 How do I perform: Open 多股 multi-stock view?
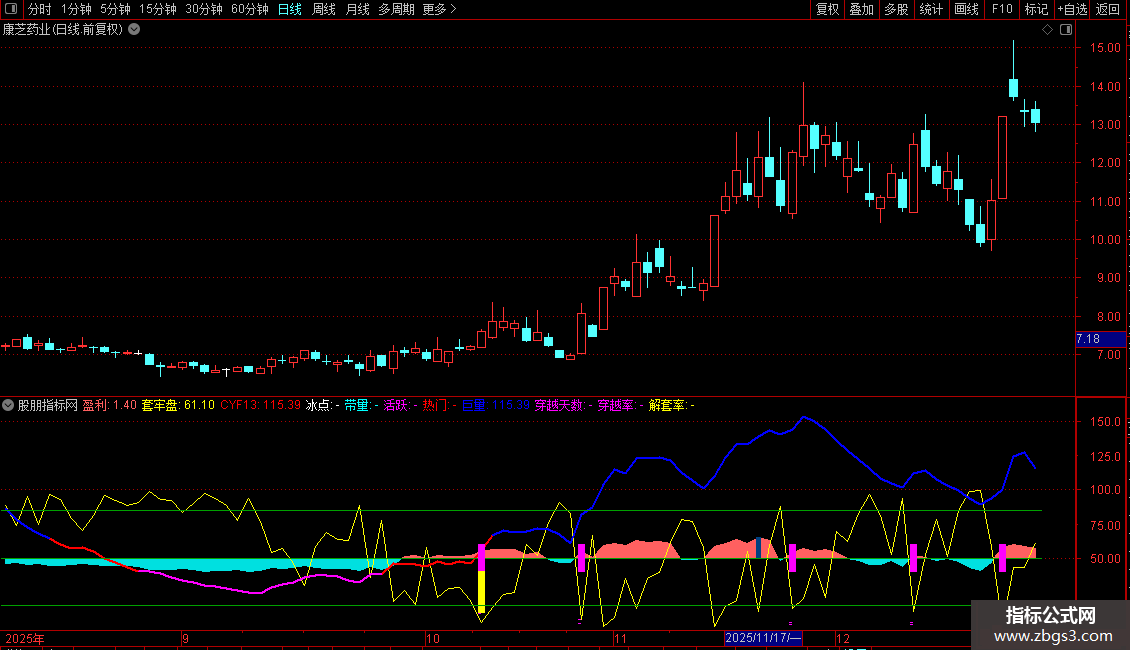point(897,9)
